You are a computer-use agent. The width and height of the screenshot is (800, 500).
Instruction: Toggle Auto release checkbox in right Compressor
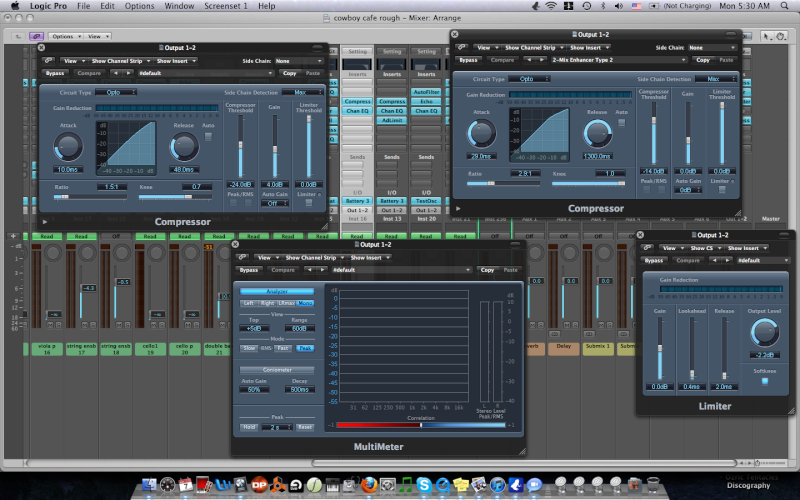[x=621, y=122]
